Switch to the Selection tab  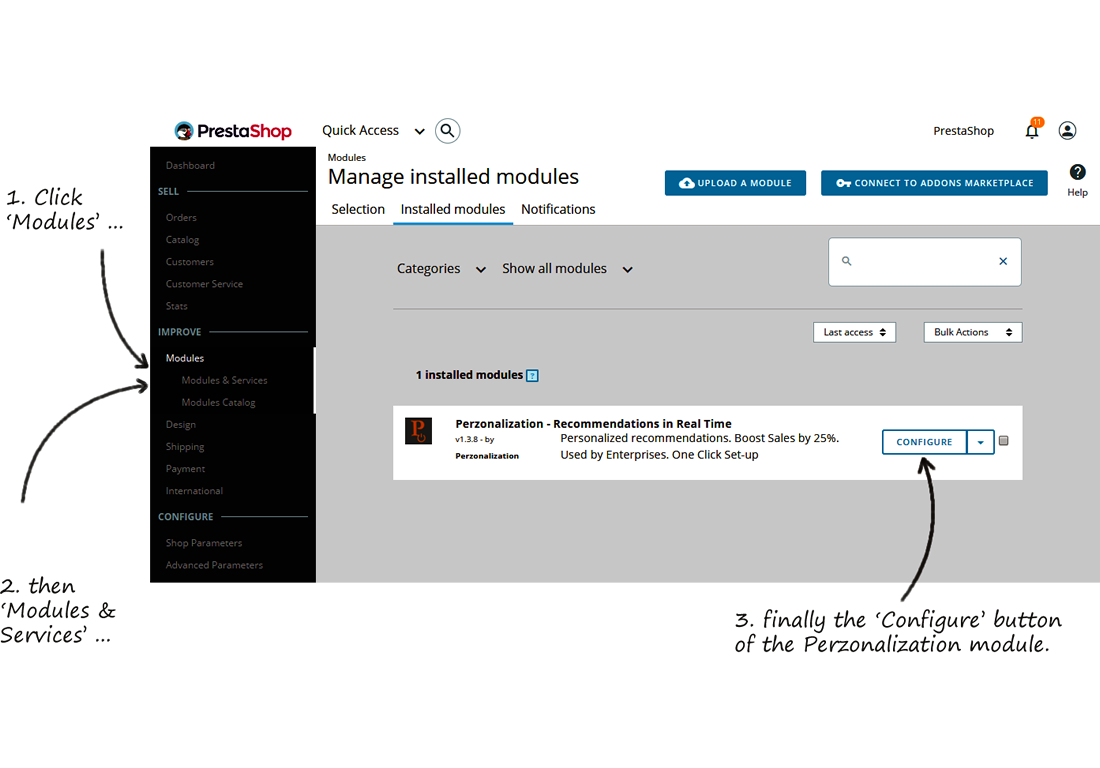click(x=358, y=209)
